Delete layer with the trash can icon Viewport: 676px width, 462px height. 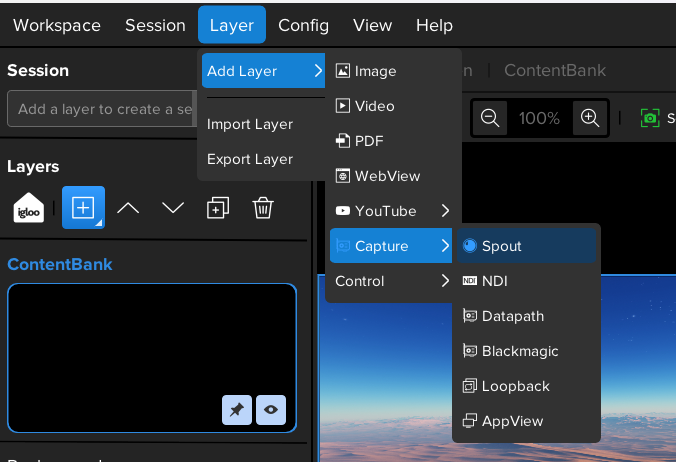tap(263, 208)
